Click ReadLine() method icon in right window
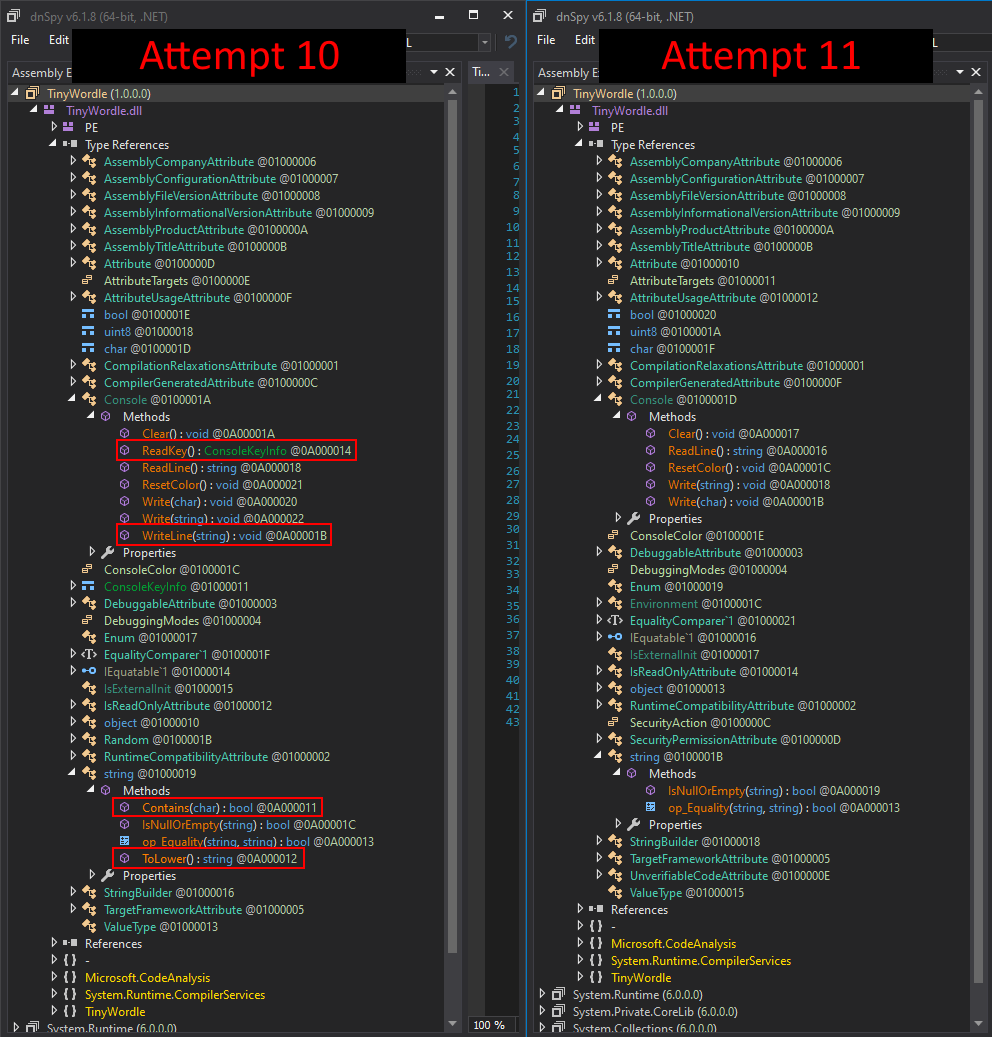 tap(651, 450)
